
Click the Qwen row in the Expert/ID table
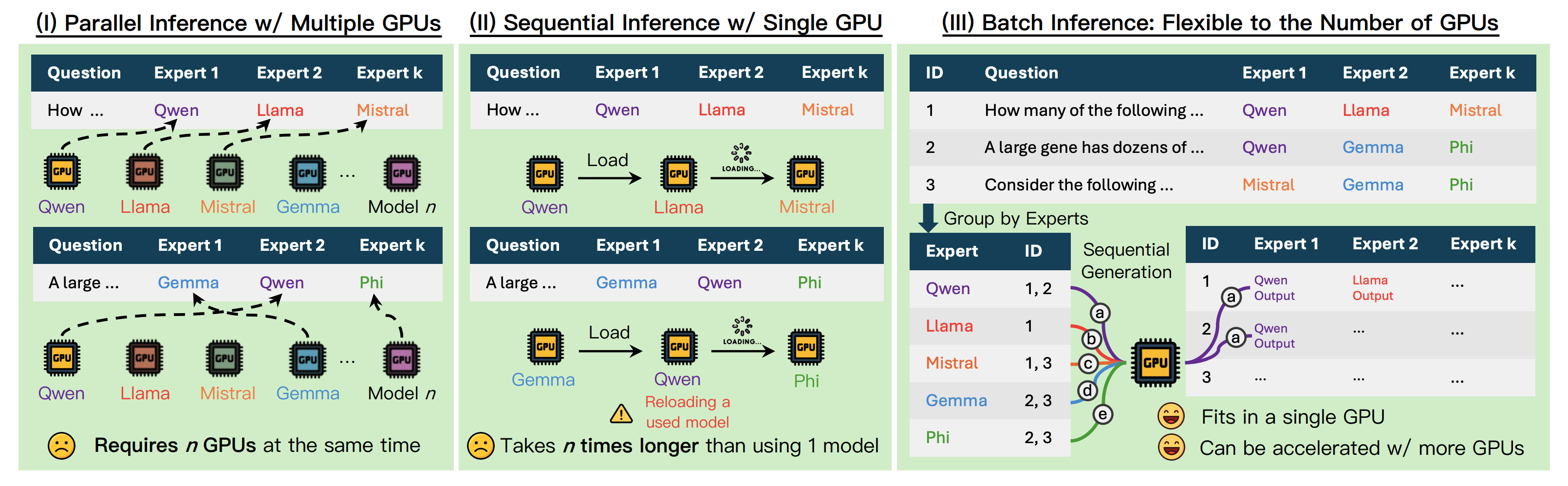[989, 289]
